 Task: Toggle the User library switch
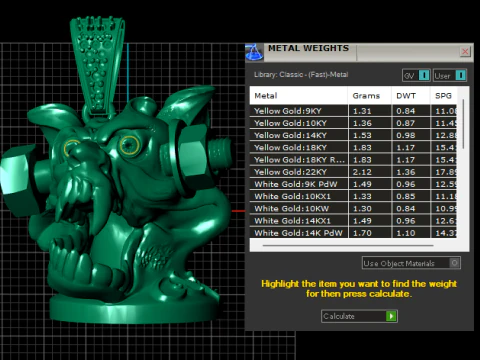(450, 76)
